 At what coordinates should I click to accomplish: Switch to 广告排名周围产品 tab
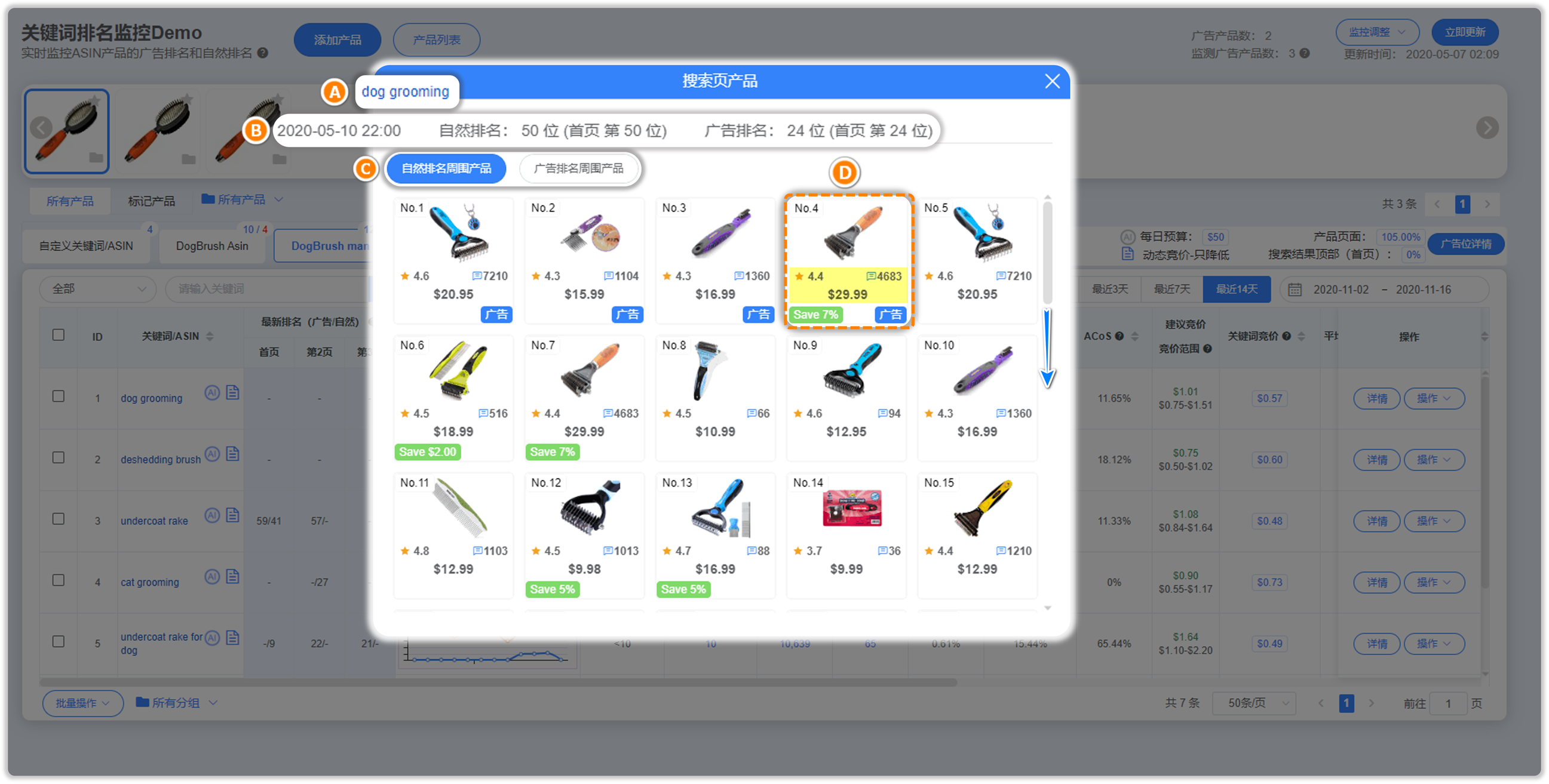click(578, 168)
